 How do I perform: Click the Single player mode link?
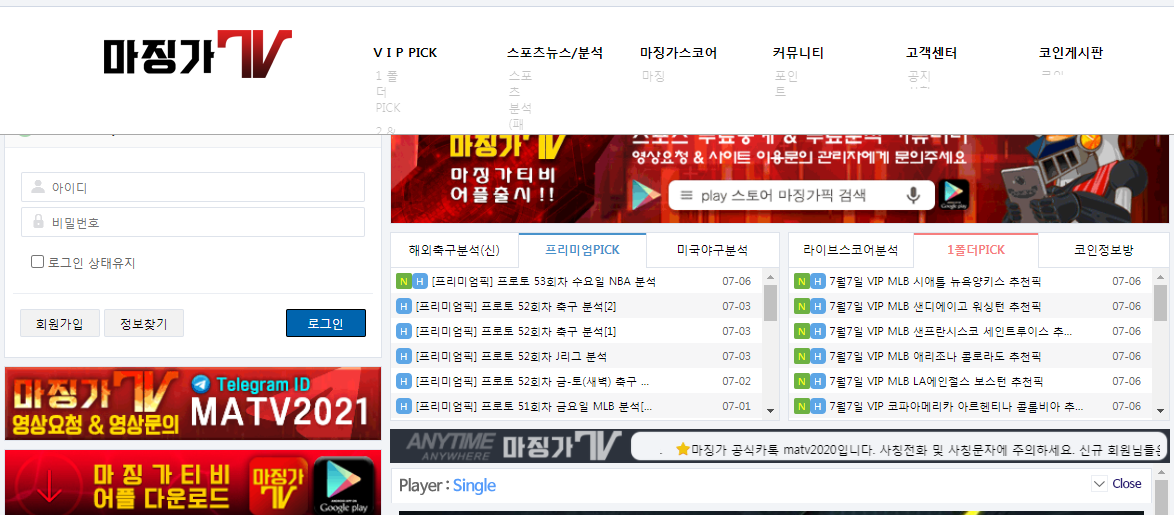(x=475, y=486)
